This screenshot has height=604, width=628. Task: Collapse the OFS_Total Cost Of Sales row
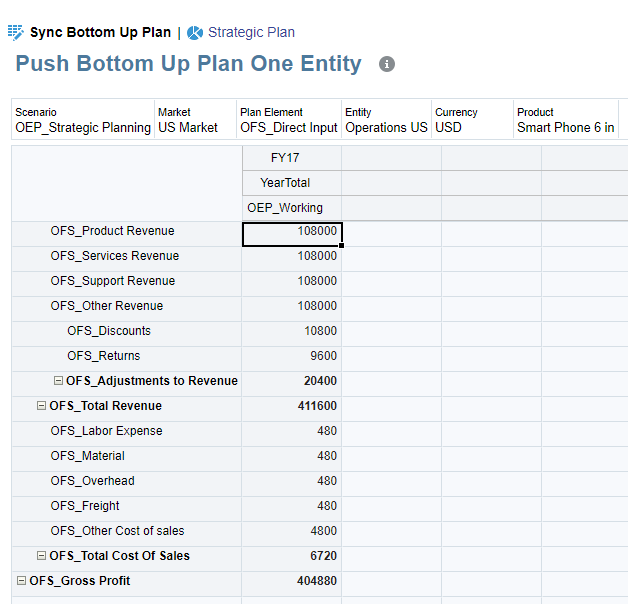[41, 556]
